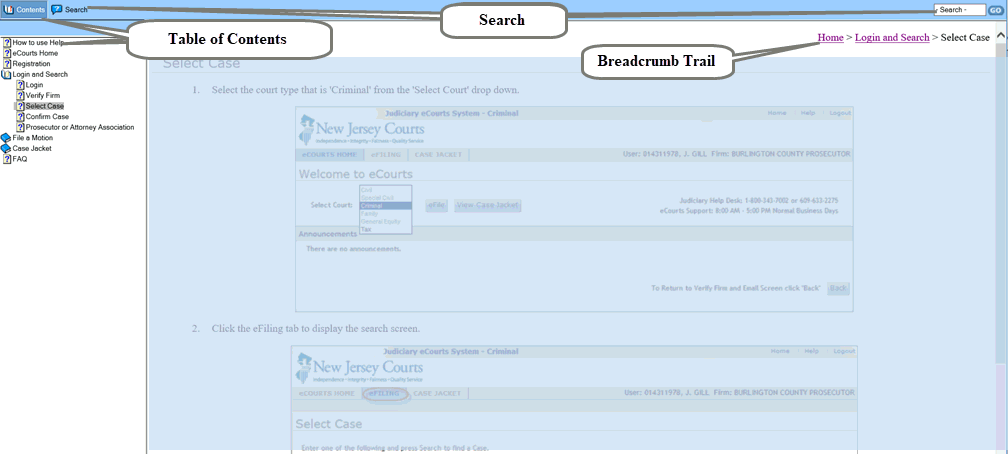Screen dimensions: 1008x454
Task: Open Prosecutor or Attorney Association topic
Action: click(80, 127)
